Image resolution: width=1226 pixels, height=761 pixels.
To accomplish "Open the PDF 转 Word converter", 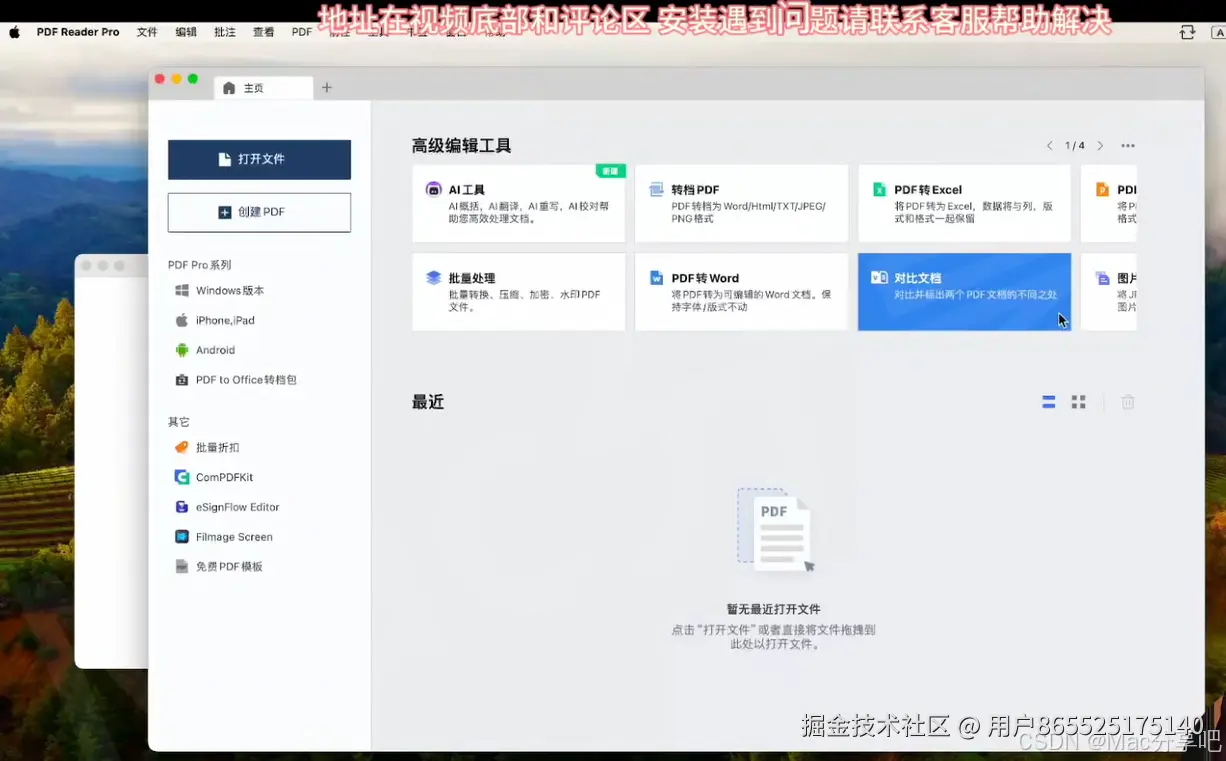I will point(741,291).
